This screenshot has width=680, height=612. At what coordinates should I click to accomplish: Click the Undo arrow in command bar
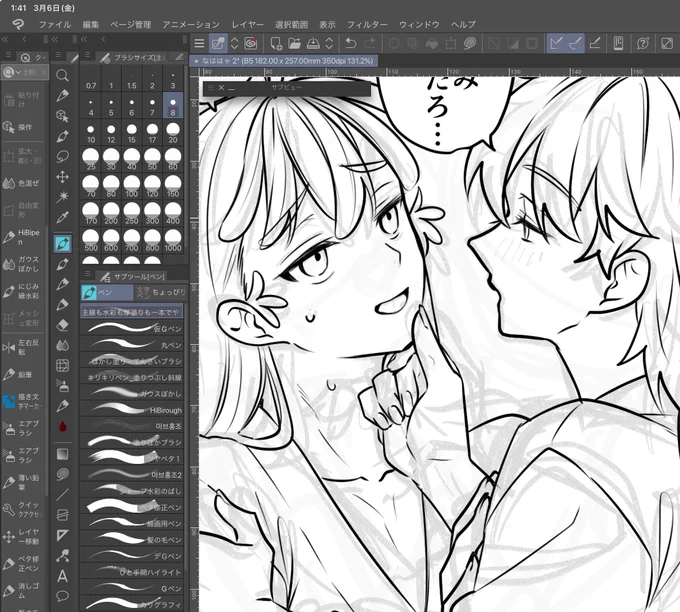click(350, 43)
